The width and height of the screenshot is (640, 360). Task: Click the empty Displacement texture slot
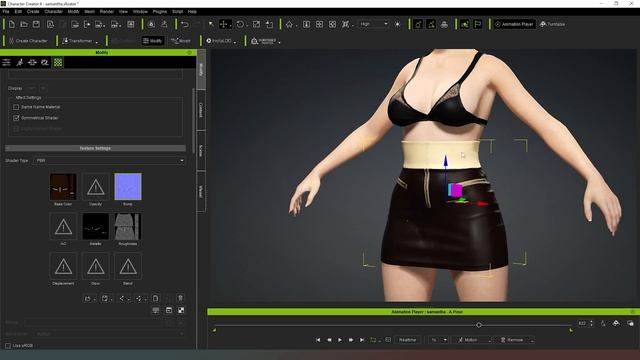click(x=63, y=266)
